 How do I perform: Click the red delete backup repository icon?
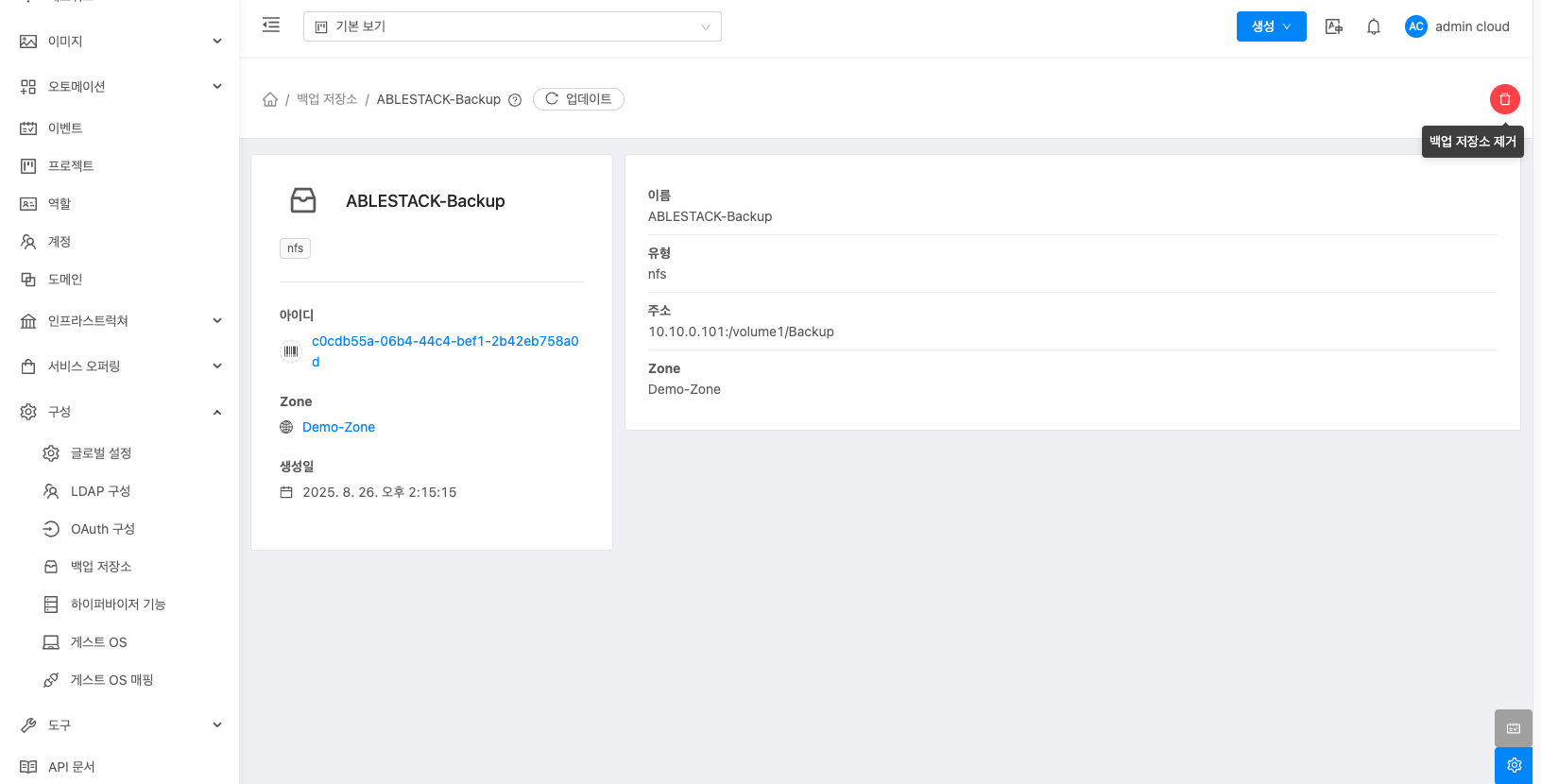1504,99
